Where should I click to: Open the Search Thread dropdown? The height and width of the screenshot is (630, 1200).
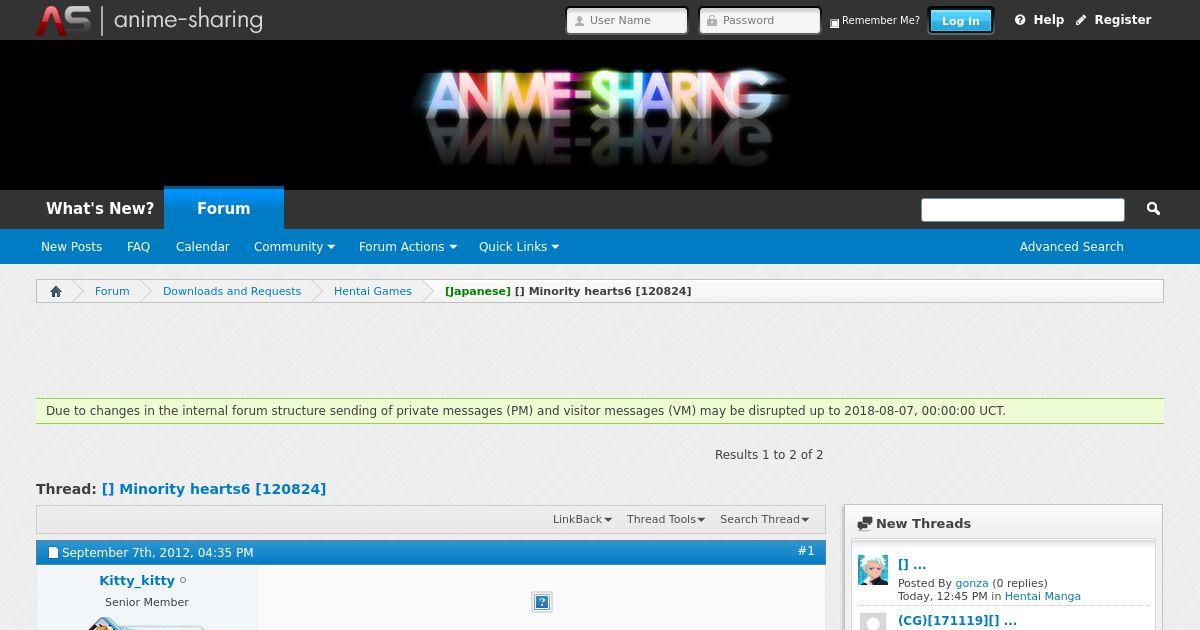pyautogui.click(x=765, y=519)
